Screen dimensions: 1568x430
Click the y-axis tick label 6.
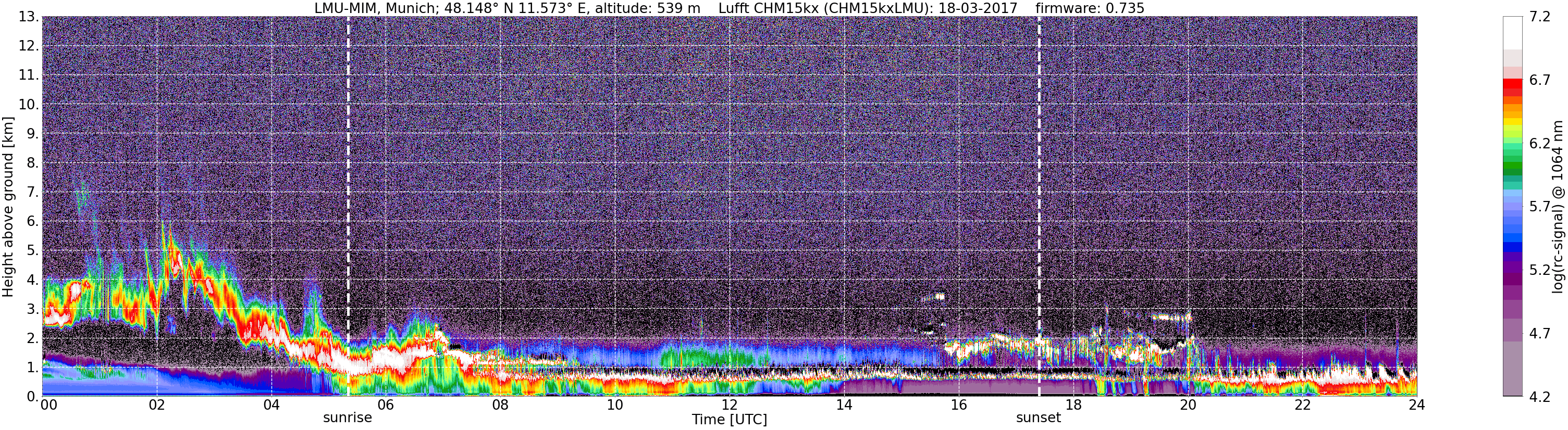pyautogui.click(x=32, y=221)
